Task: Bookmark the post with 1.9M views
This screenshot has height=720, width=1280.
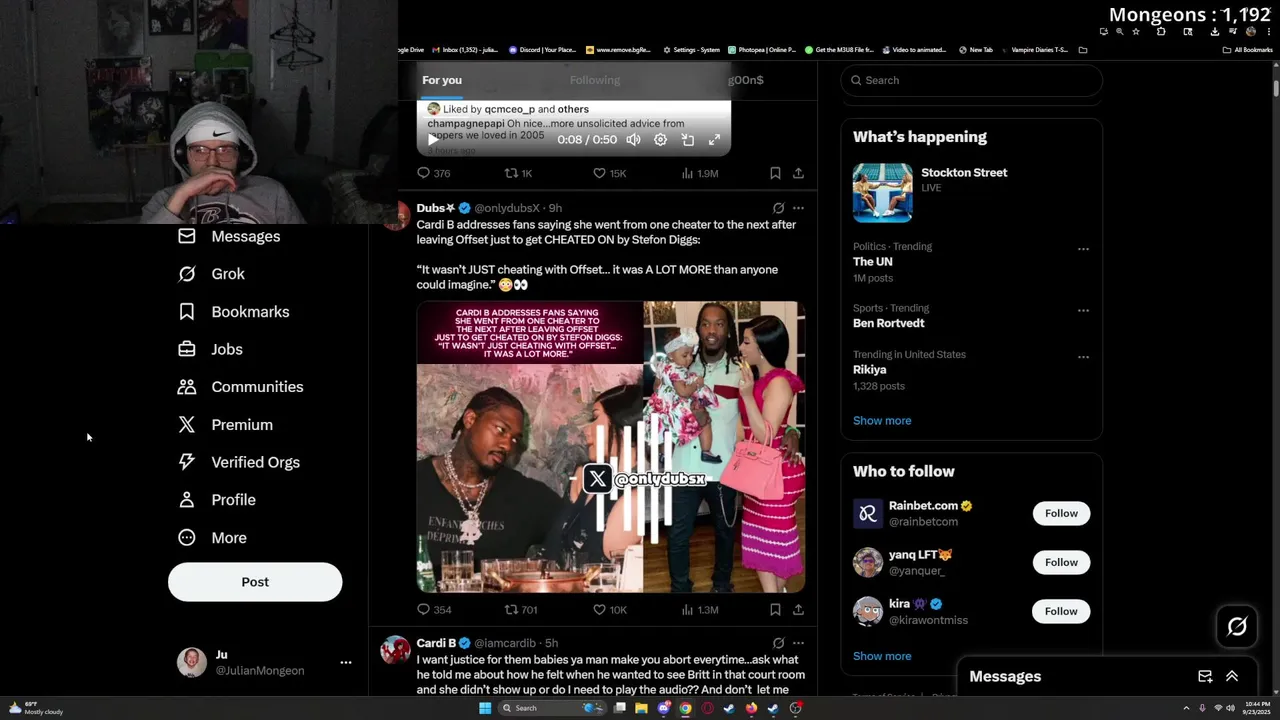Action: [775, 173]
